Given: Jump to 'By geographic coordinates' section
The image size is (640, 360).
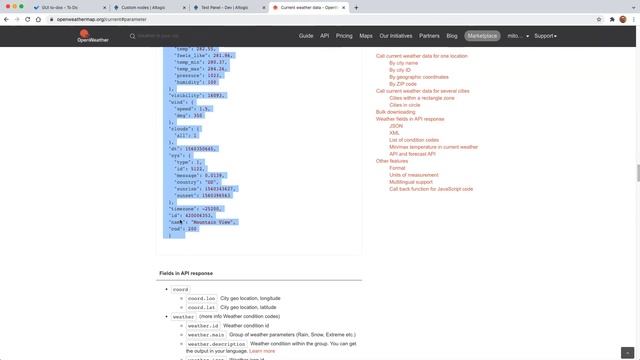Looking at the screenshot, I should tap(418, 77).
